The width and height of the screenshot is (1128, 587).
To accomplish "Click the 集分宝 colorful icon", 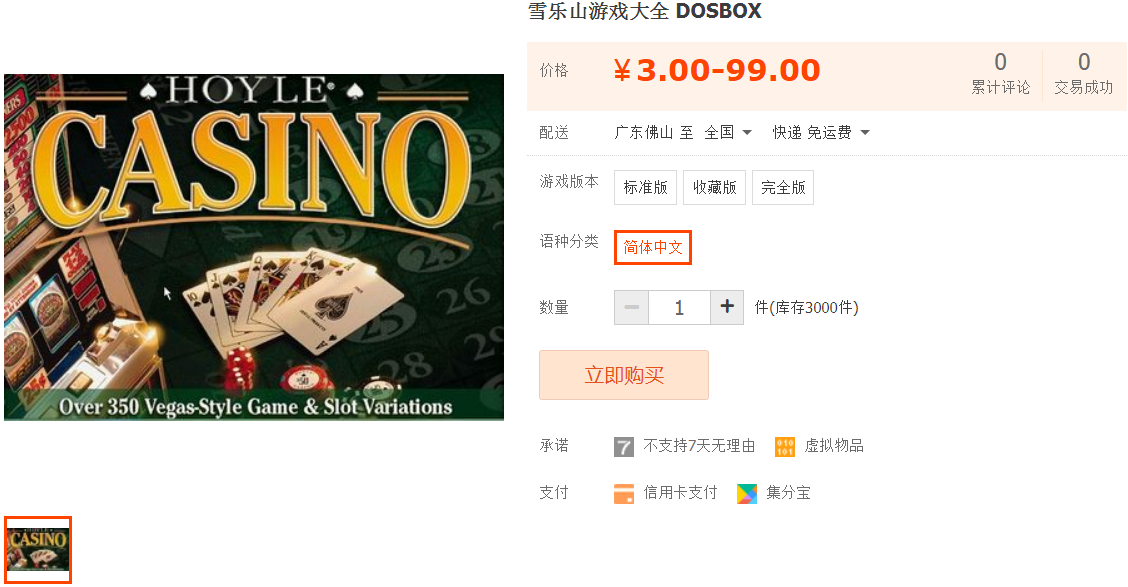I will click(x=747, y=493).
